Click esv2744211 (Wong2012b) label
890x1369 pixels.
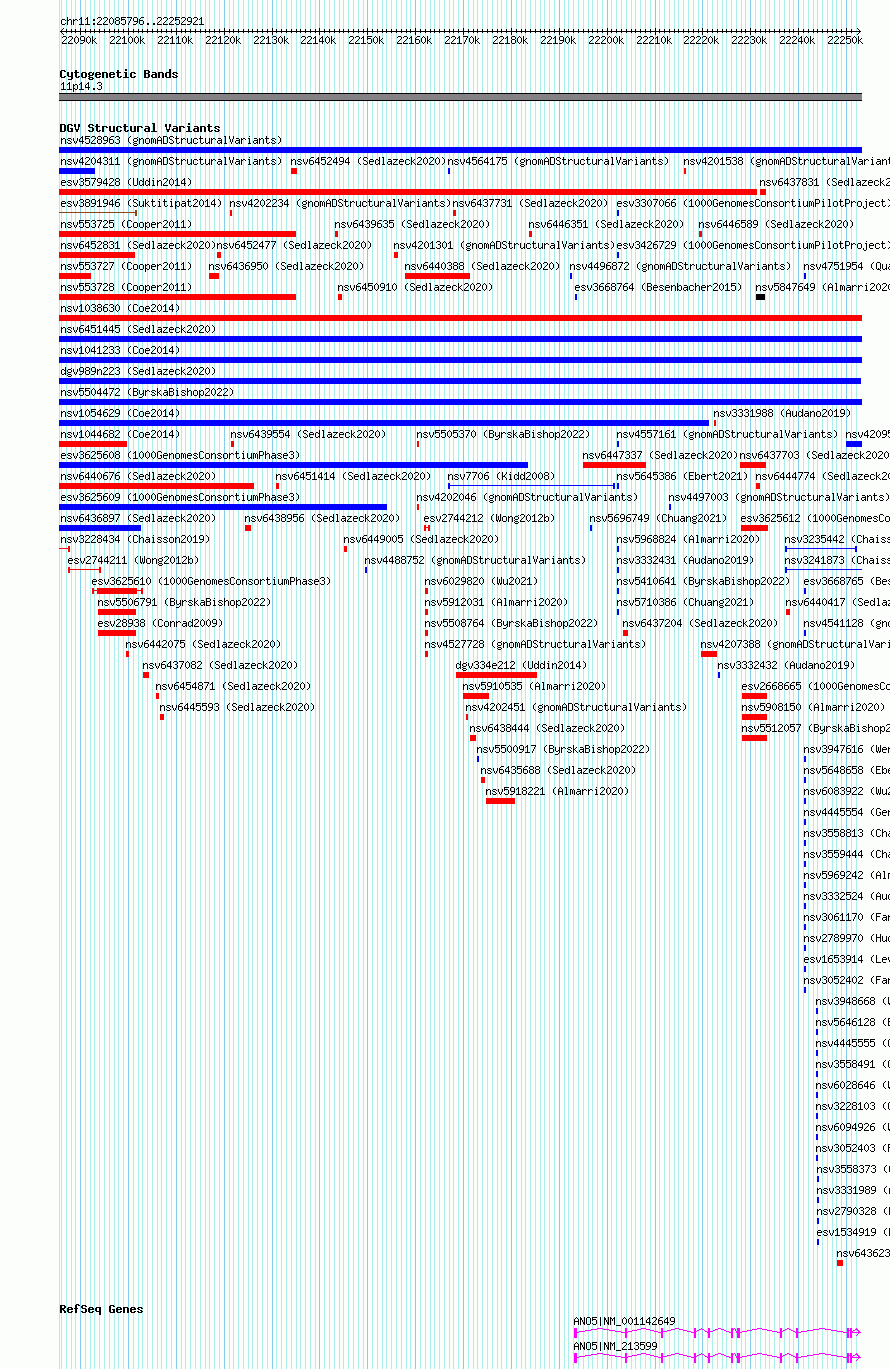pos(133,560)
